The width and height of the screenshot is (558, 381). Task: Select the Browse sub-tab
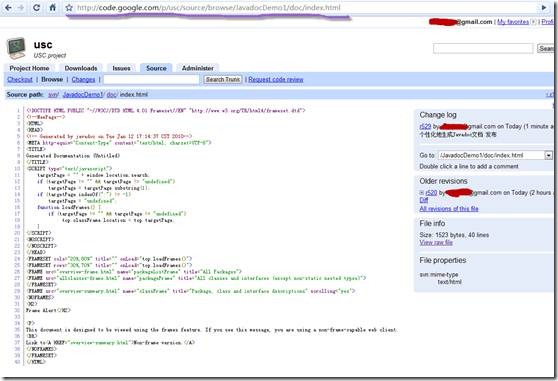[52, 79]
